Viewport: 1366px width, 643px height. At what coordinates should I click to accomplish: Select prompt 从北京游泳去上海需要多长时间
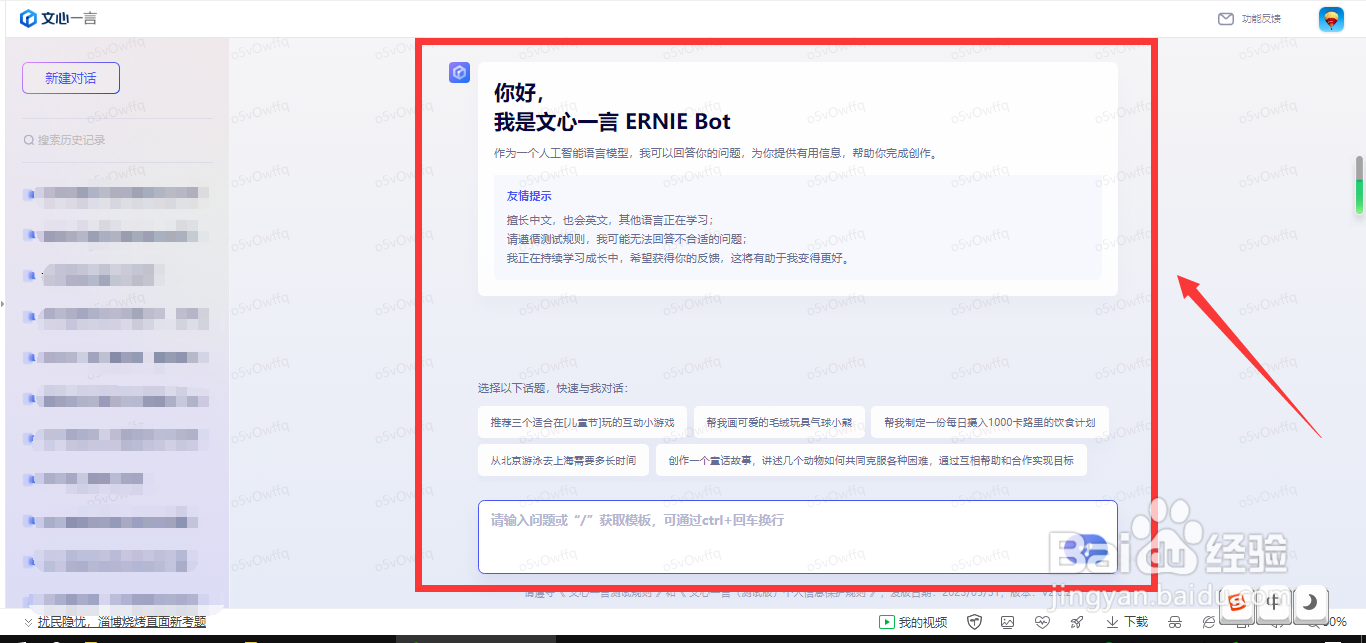[563, 460]
